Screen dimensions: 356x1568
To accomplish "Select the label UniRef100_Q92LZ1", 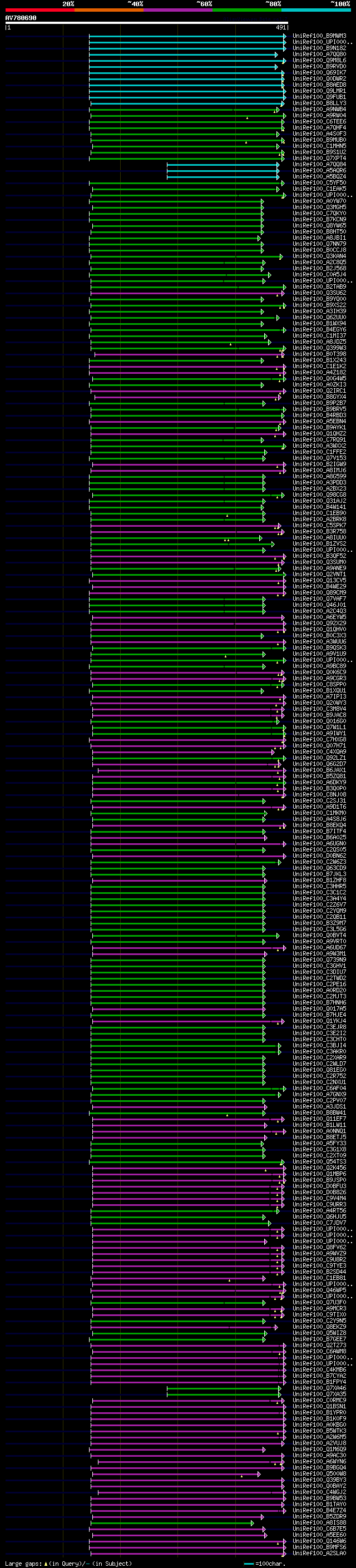I will 319,759.
